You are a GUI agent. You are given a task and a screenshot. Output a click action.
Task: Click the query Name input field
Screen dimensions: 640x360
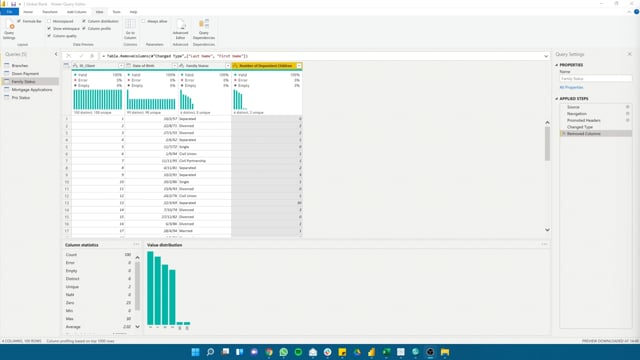596,78
